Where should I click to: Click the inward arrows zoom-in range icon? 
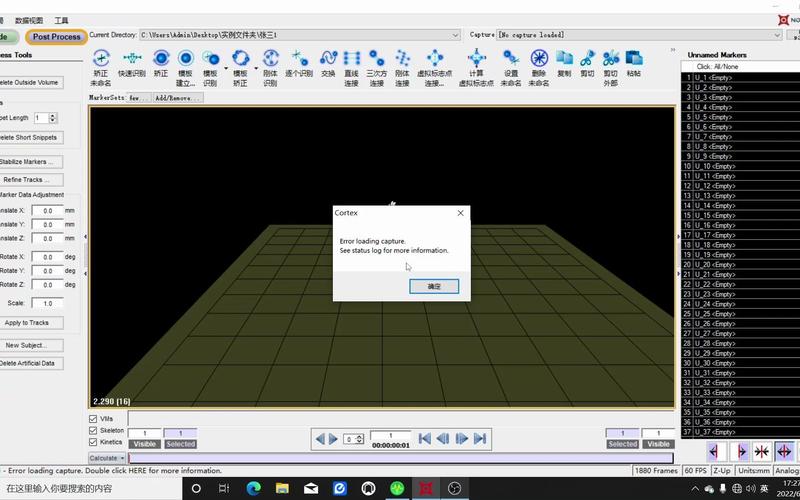pos(762,452)
